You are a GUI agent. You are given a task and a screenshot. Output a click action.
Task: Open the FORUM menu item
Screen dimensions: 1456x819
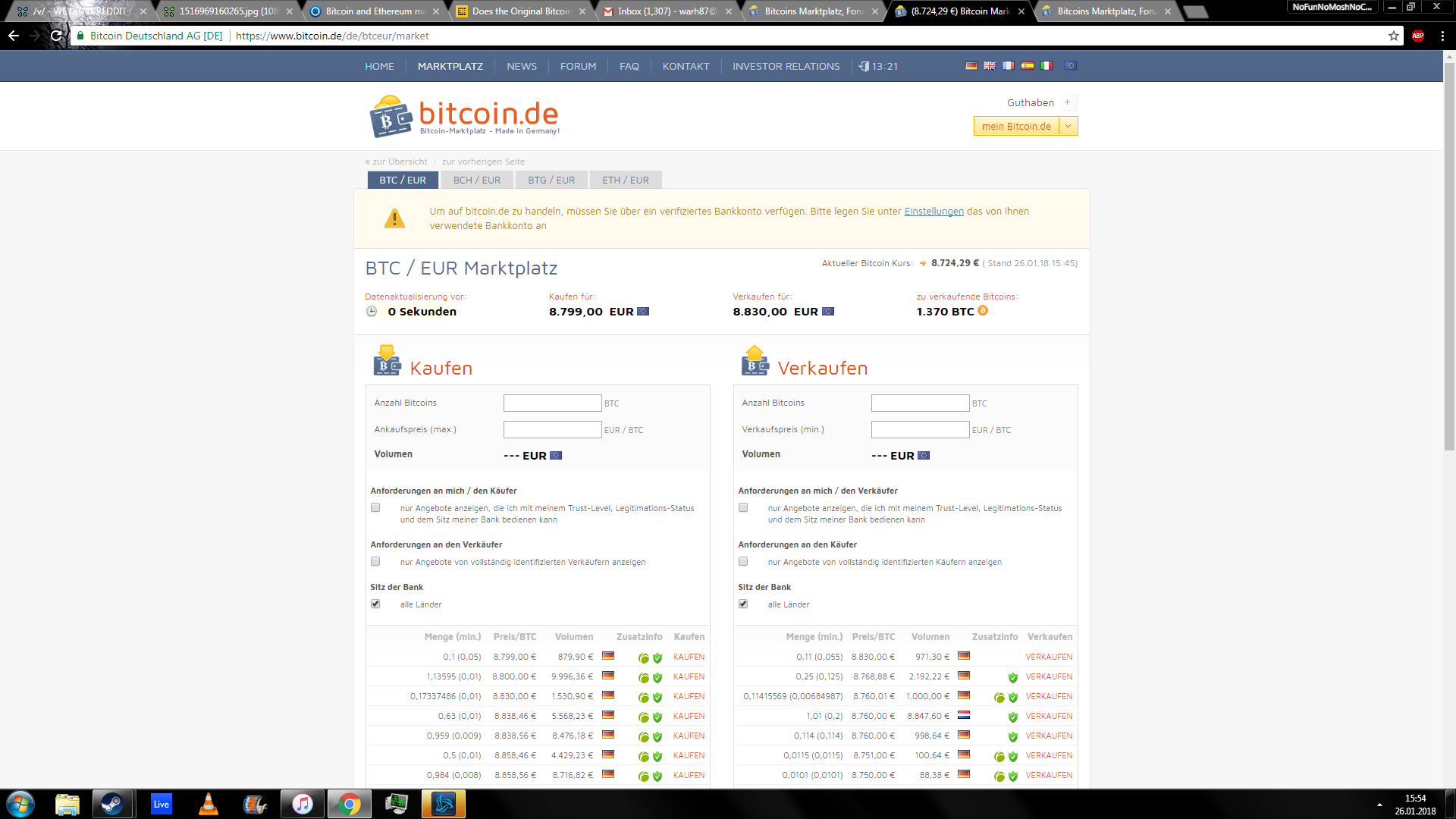578,67
